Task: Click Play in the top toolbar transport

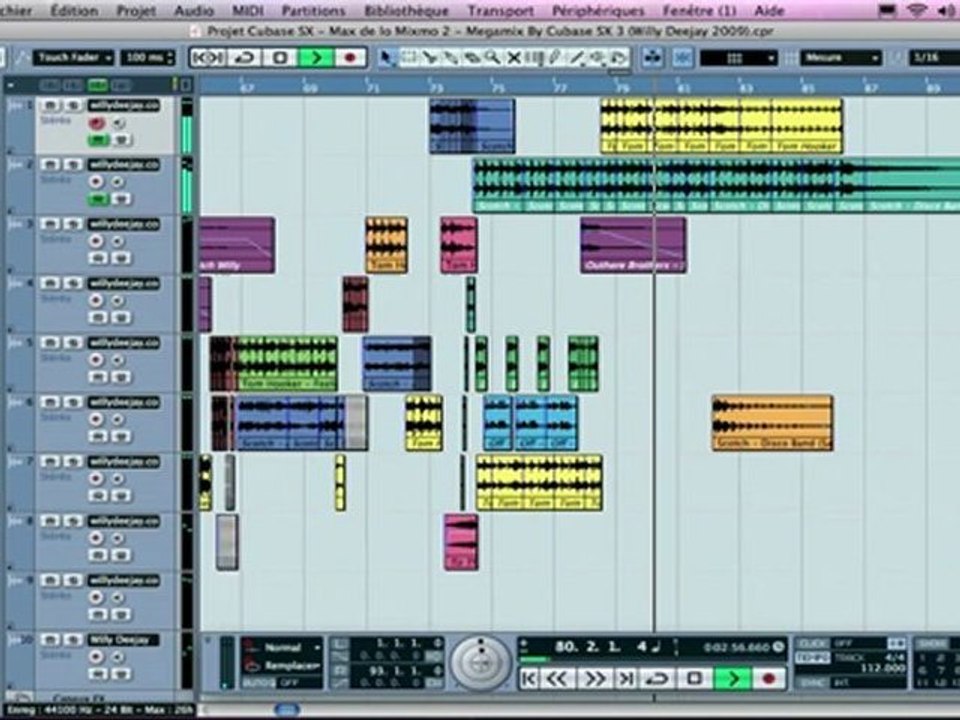Action: 316,58
